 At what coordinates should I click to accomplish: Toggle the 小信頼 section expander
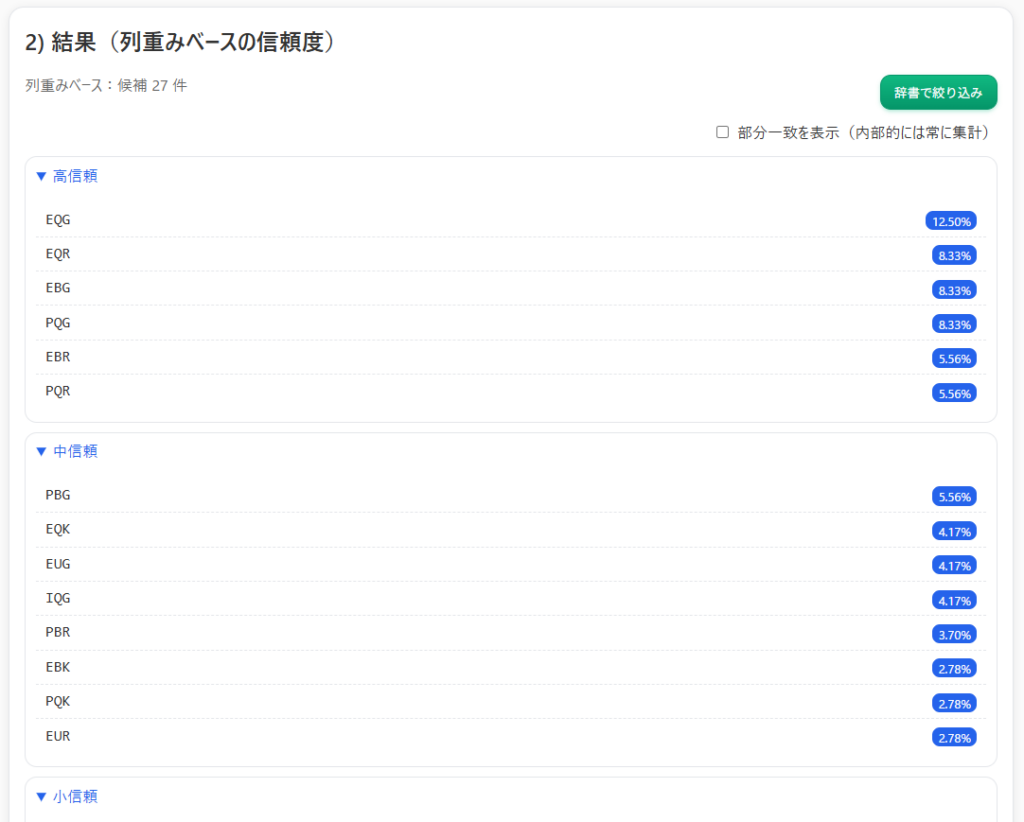67,796
